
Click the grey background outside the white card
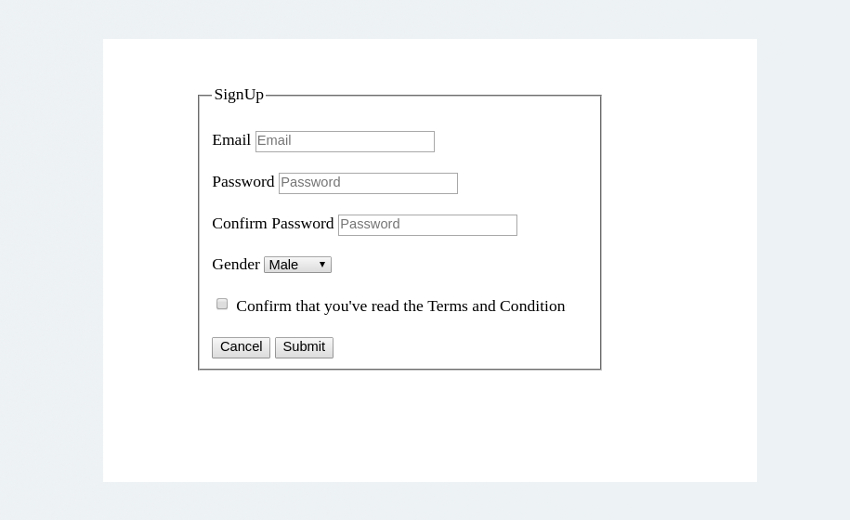coord(50,260)
